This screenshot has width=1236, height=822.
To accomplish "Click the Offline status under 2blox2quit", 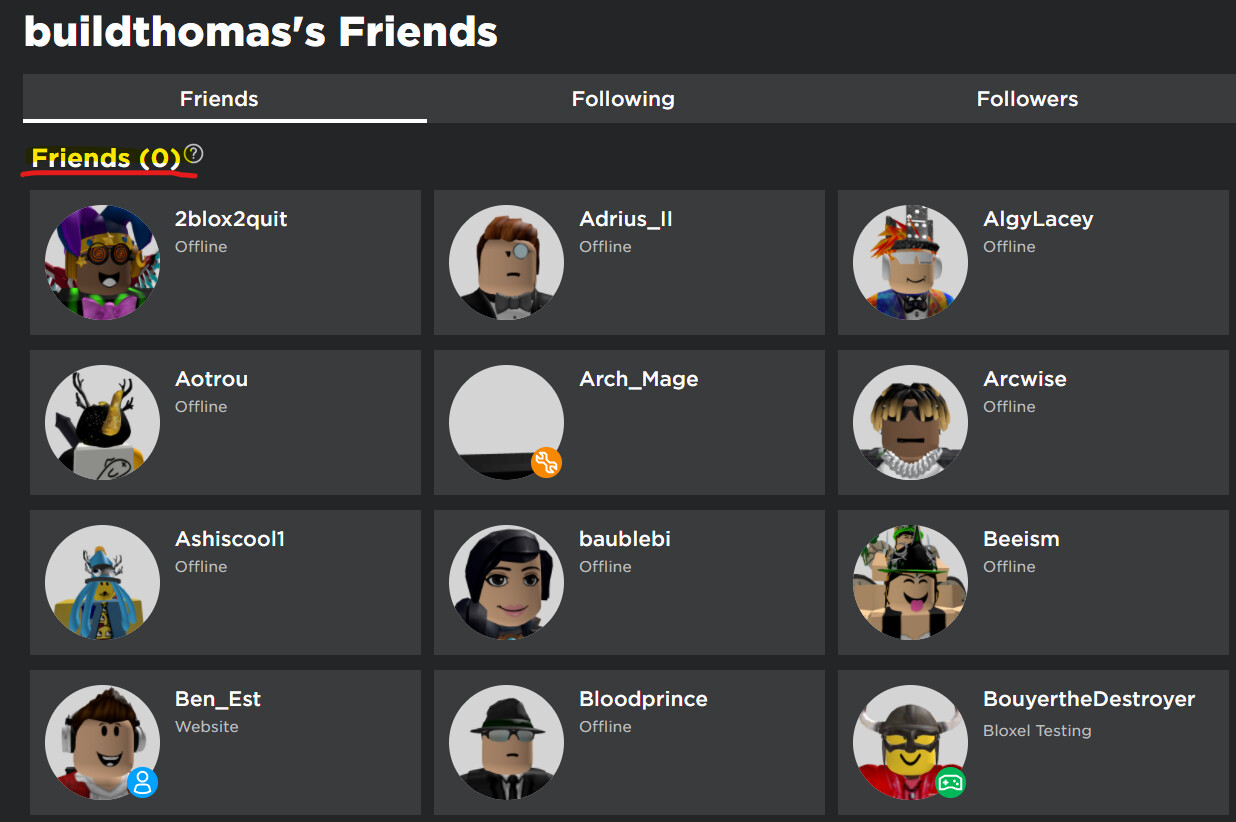I will 201,246.
